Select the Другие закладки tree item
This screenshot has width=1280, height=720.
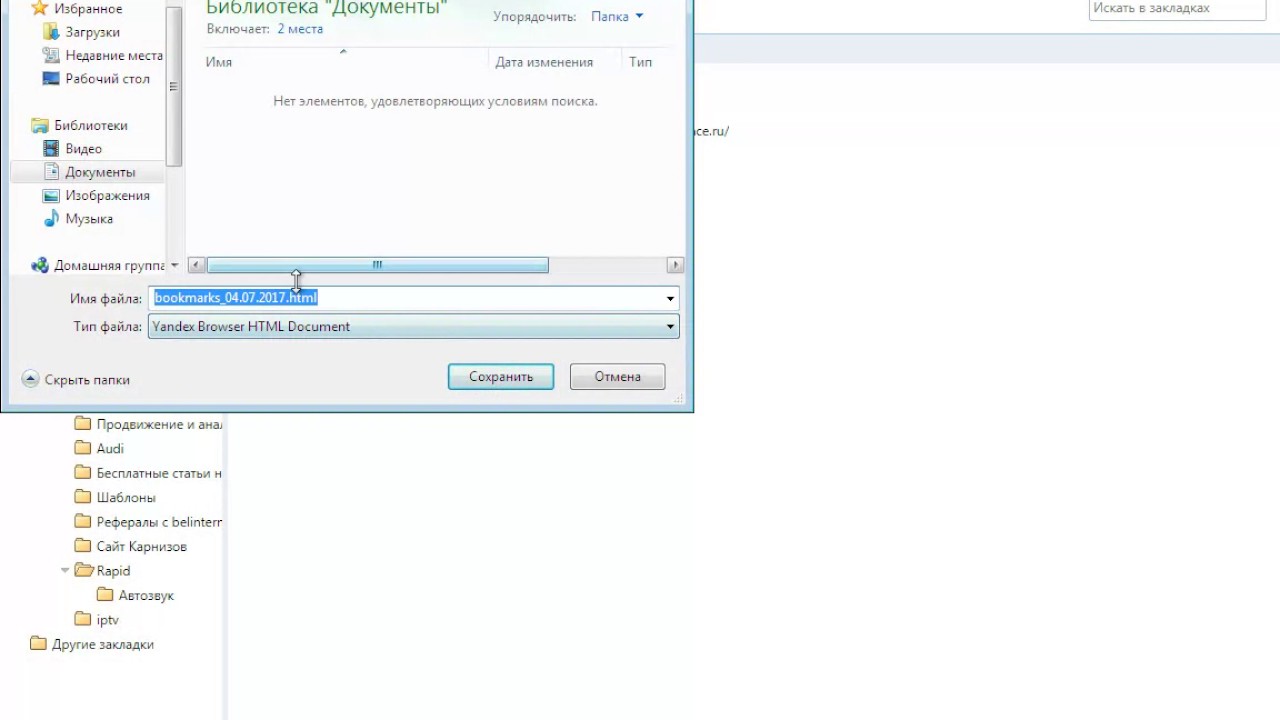pyautogui.click(x=103, y=644)
